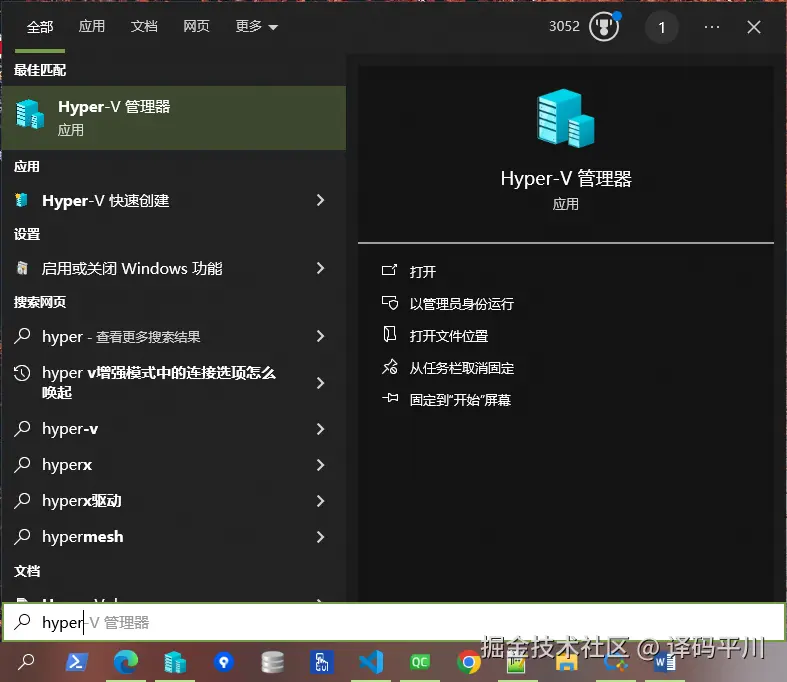787x682 pixels.
Task: Click the taskbar search magnifier icon
Action: [x=26, y=662]
